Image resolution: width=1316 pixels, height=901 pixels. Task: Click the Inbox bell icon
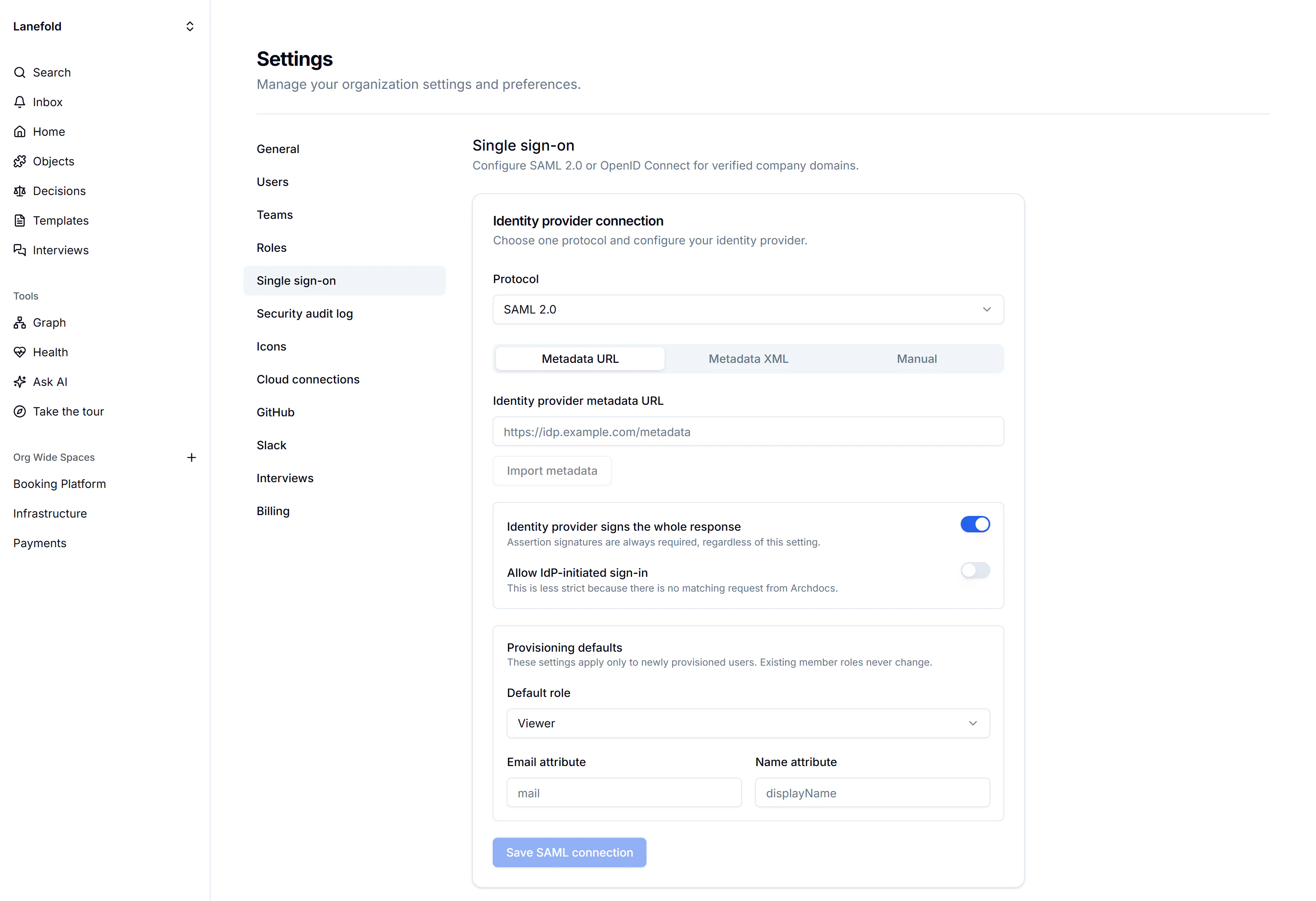pyautogui.click(x=20, y=102)
